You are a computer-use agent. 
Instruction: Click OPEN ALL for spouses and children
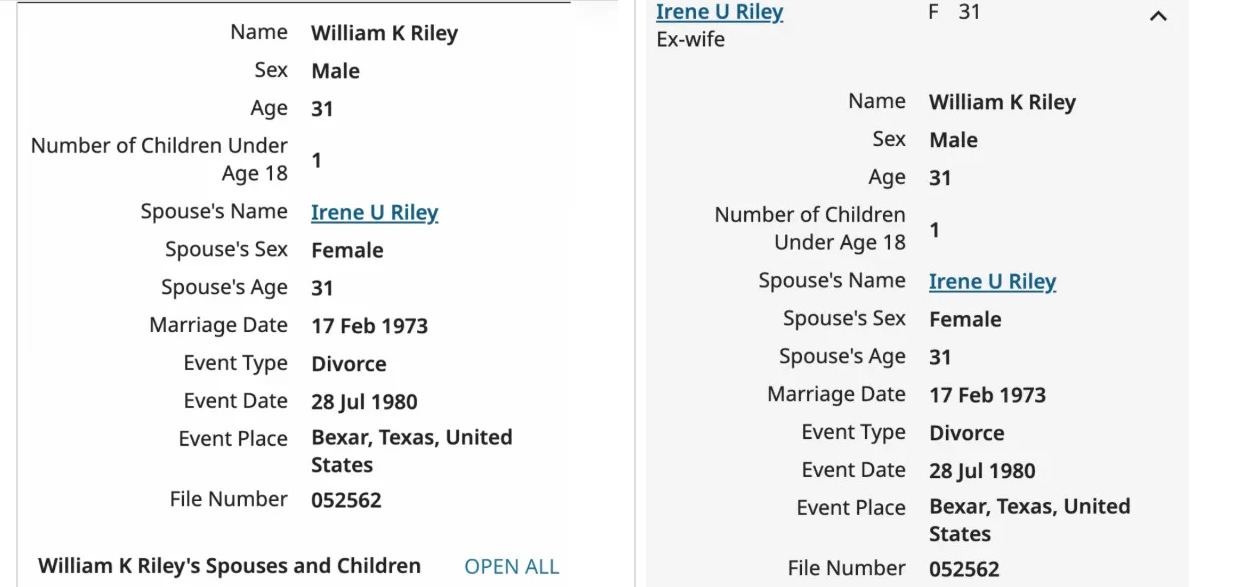tap(511, 567)
